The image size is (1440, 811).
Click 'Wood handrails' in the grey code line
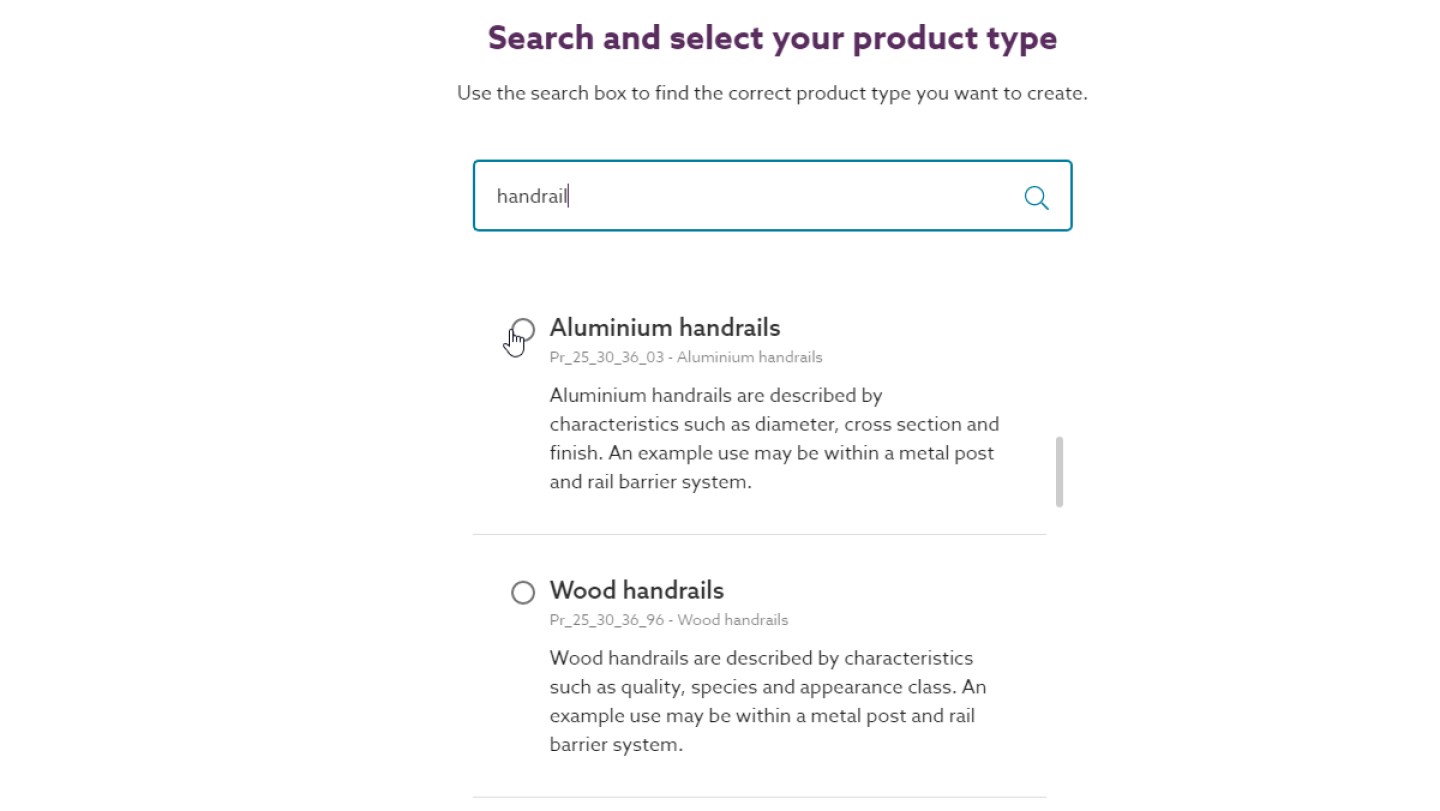pyautogui.click(x=733, y=620)
